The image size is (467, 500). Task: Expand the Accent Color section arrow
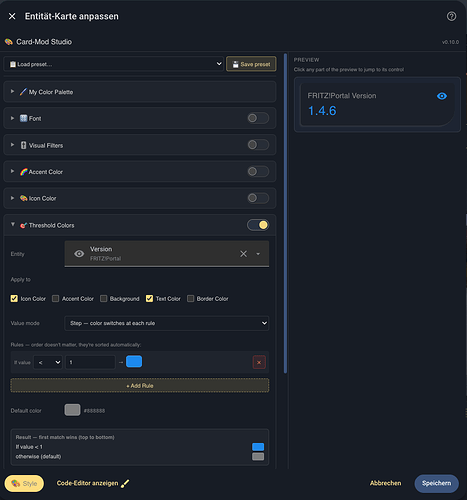(12, 171)
